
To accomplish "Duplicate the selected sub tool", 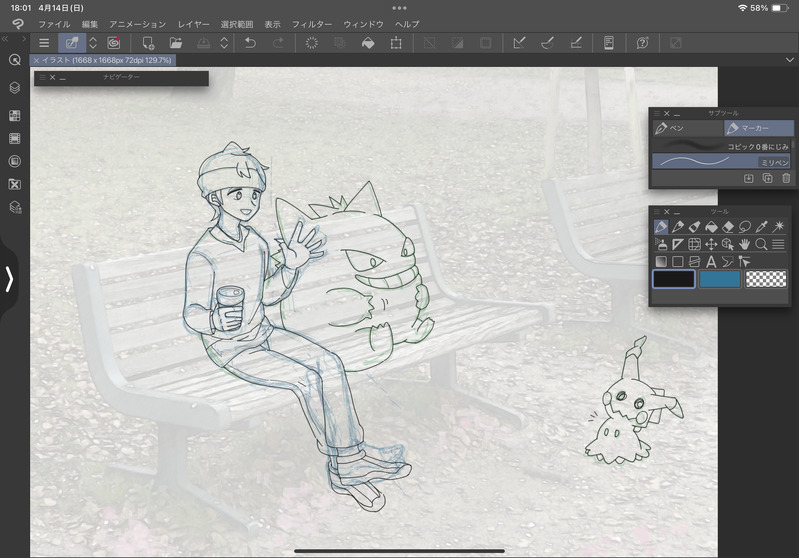I will 767,178.
